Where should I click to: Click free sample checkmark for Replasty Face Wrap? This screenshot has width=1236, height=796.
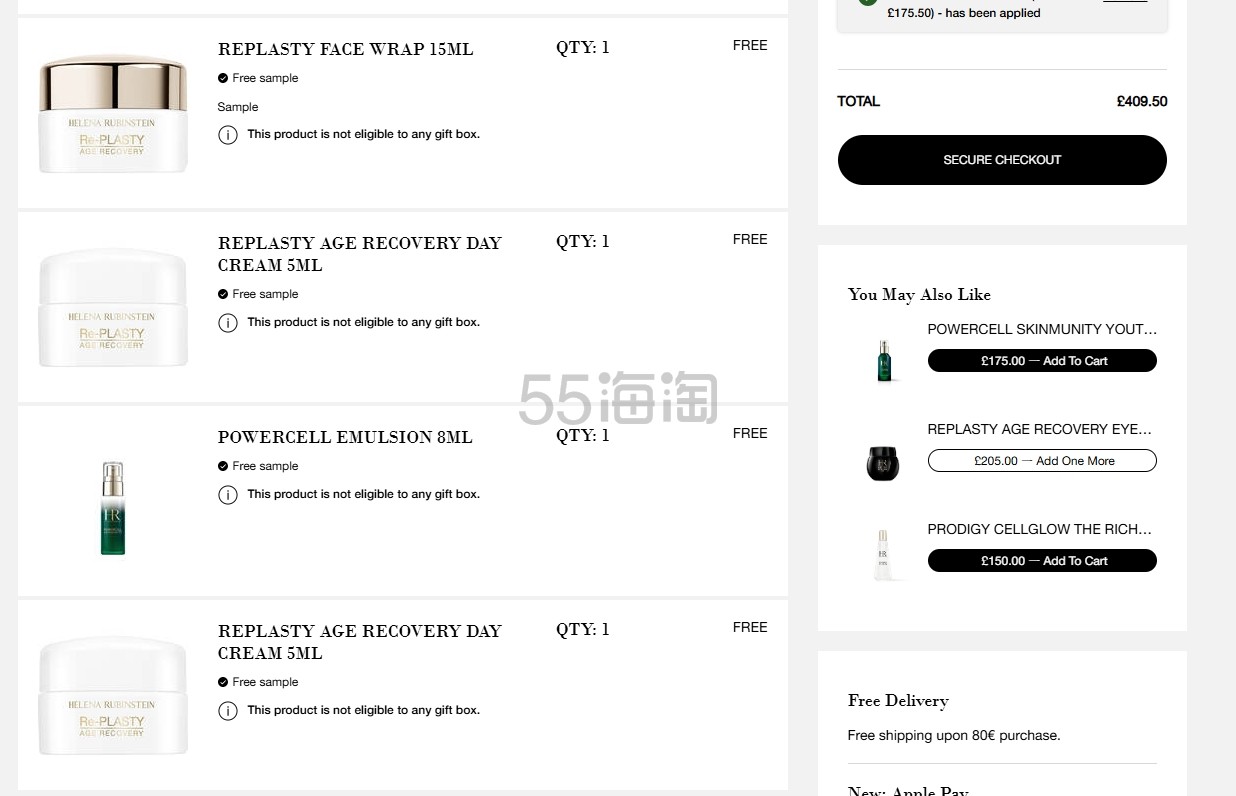223,78
